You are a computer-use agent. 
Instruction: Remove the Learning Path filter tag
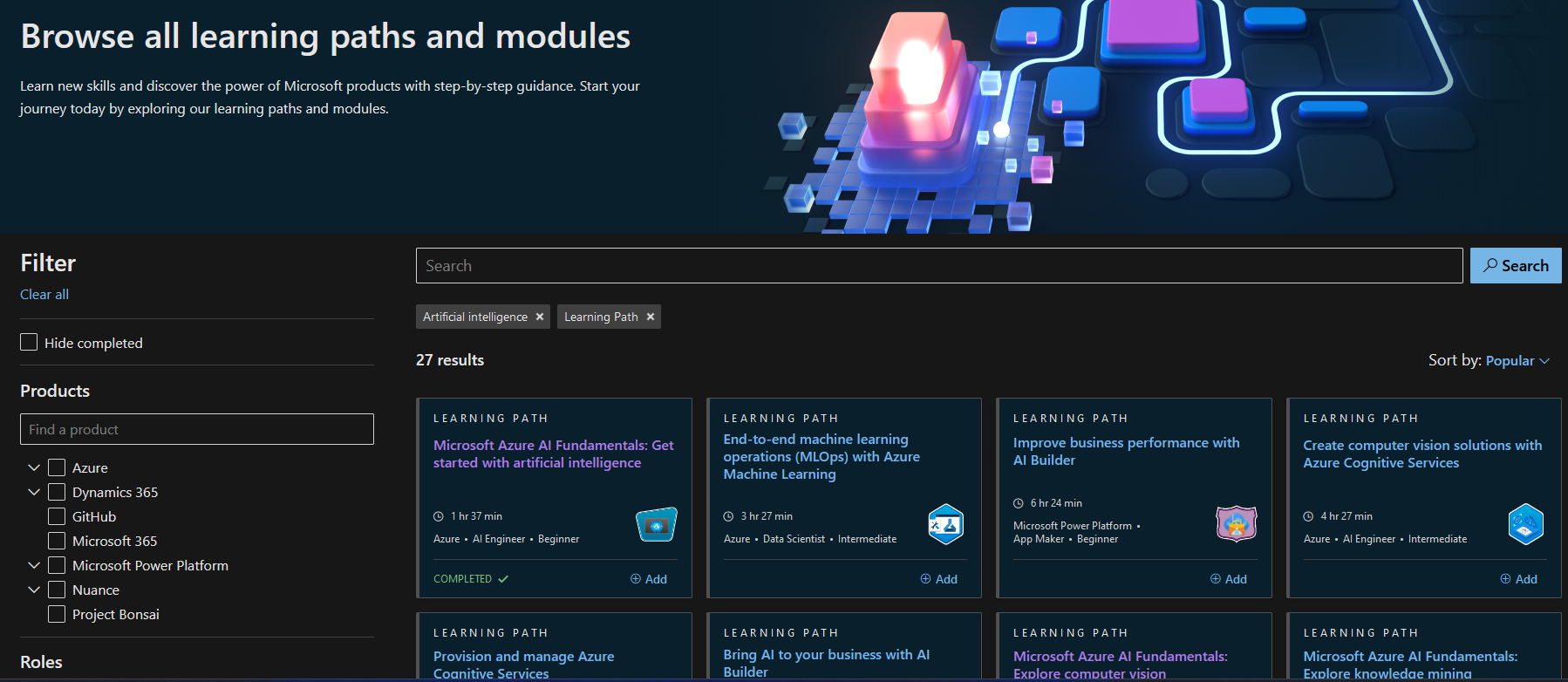coord(651,317)
